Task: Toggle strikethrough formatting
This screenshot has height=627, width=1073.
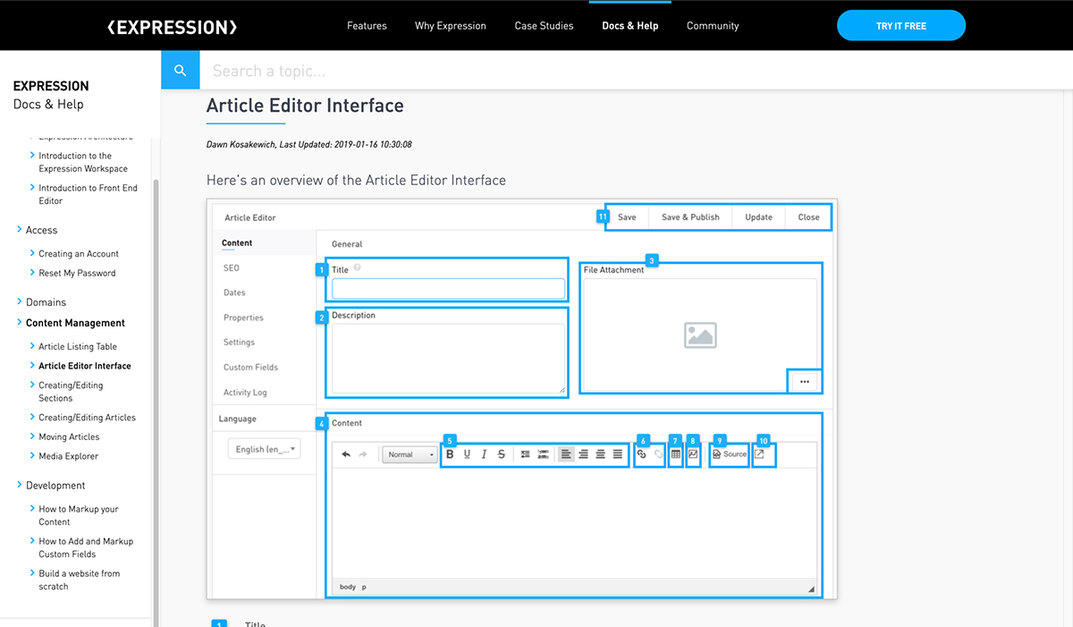Action: [501, 455]
